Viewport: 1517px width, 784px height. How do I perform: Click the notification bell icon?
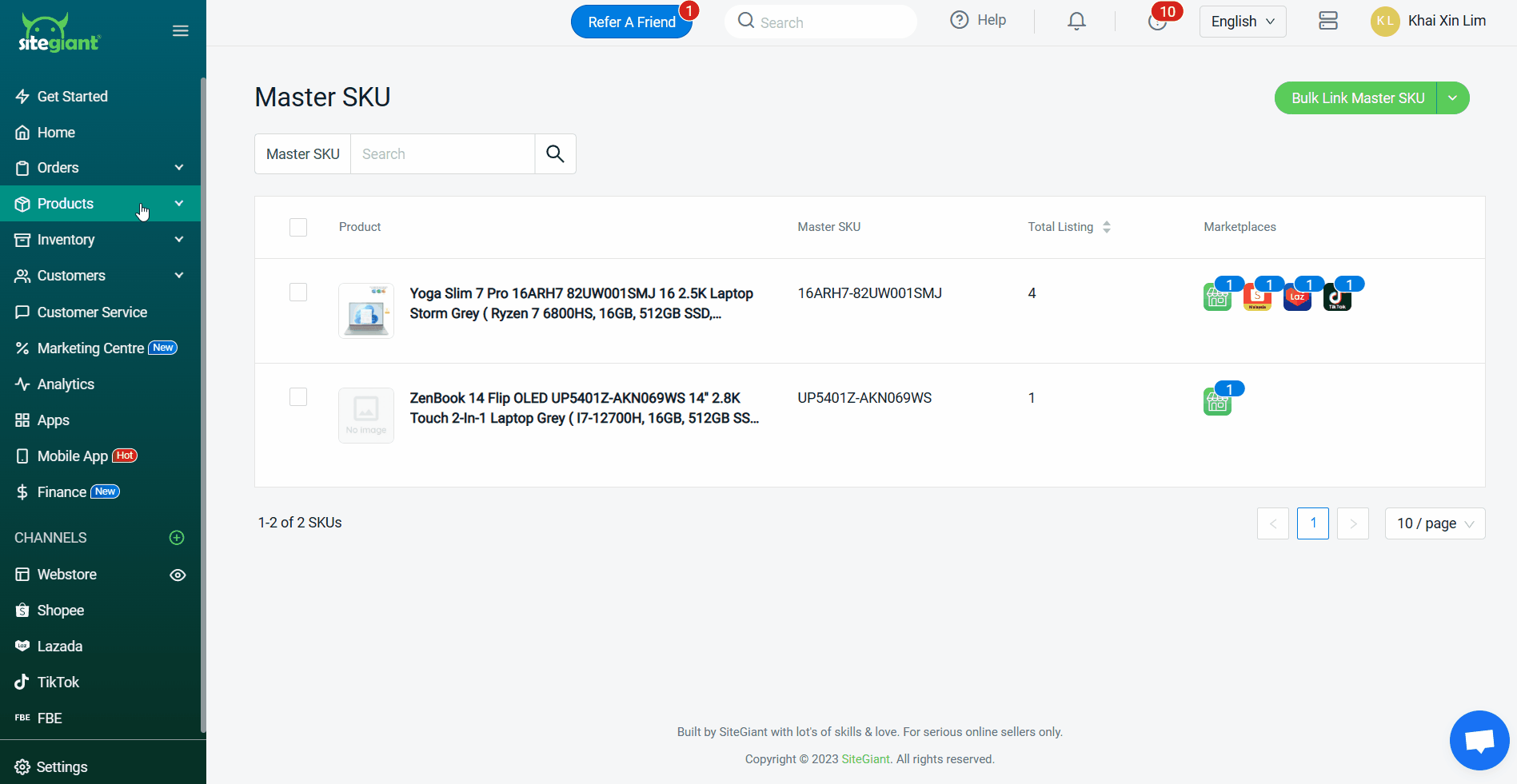1076,22
